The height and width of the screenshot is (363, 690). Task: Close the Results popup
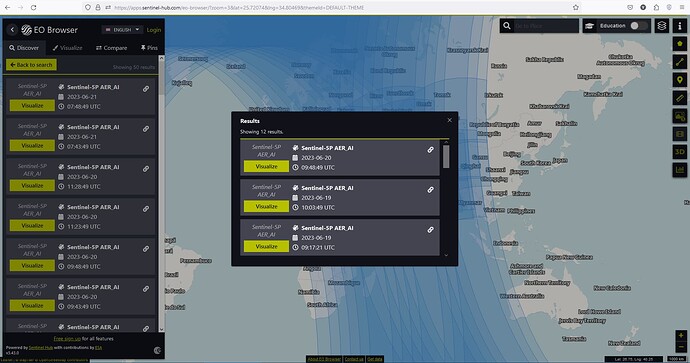pos(449,120)
